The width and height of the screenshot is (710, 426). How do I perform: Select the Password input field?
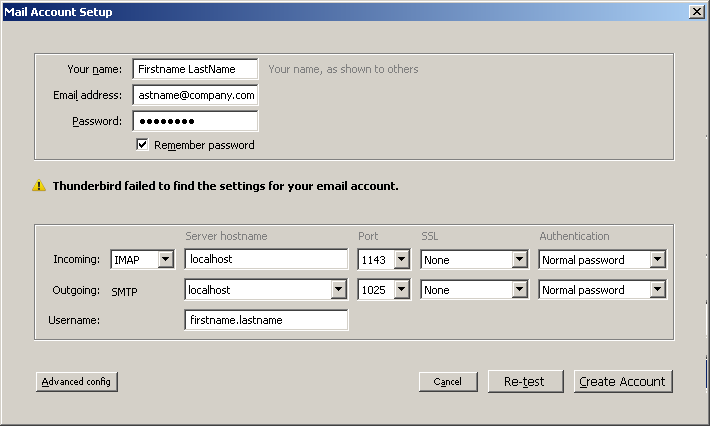195,121
